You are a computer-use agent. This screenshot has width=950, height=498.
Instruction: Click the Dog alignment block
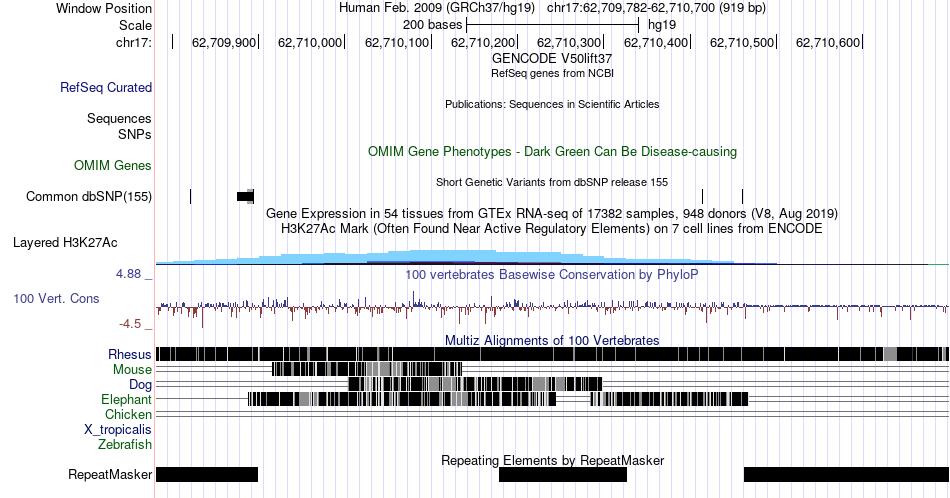pyautogui.click(x=476, y=384)
